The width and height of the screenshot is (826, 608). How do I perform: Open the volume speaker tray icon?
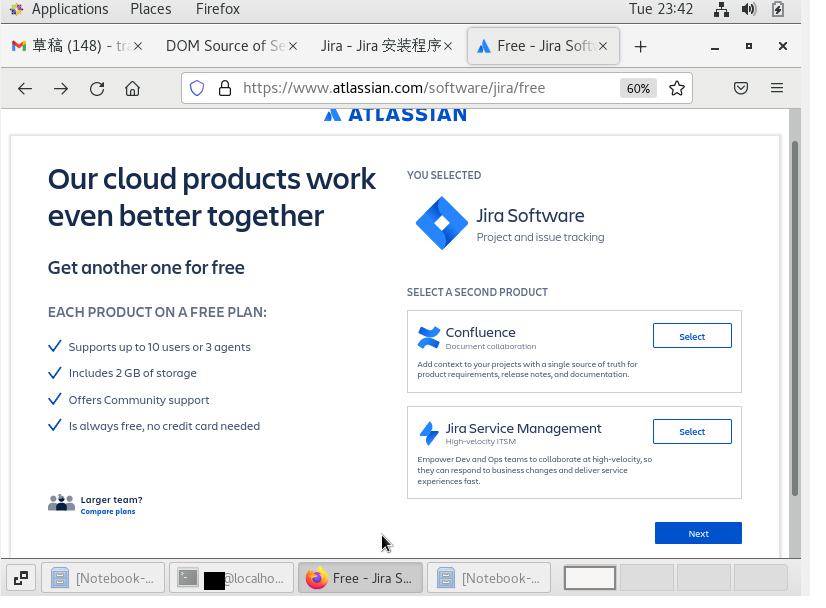[x=749, y=9]
